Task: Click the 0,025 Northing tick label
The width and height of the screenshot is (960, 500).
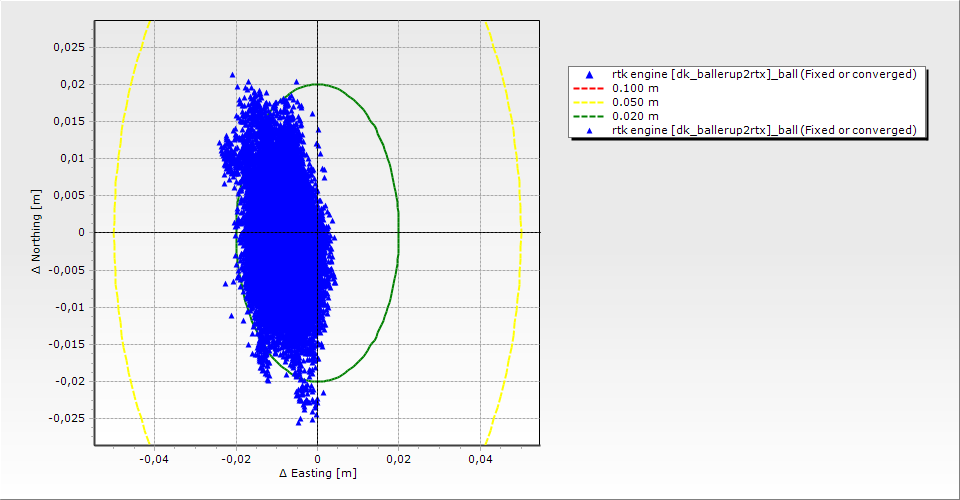Action: coord(69,47)
